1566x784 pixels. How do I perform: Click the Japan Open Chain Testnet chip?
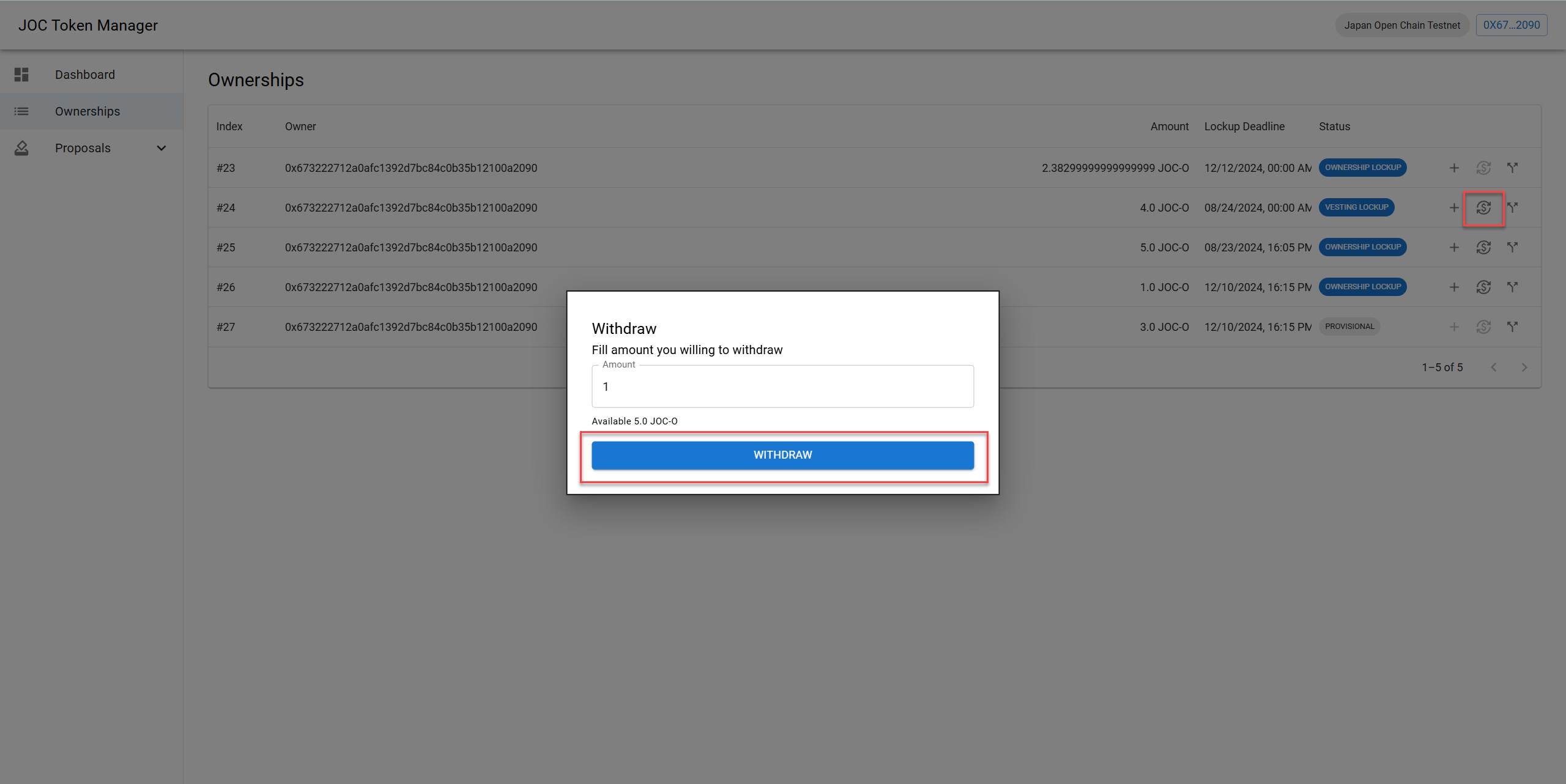click(x=1401, y=25)
